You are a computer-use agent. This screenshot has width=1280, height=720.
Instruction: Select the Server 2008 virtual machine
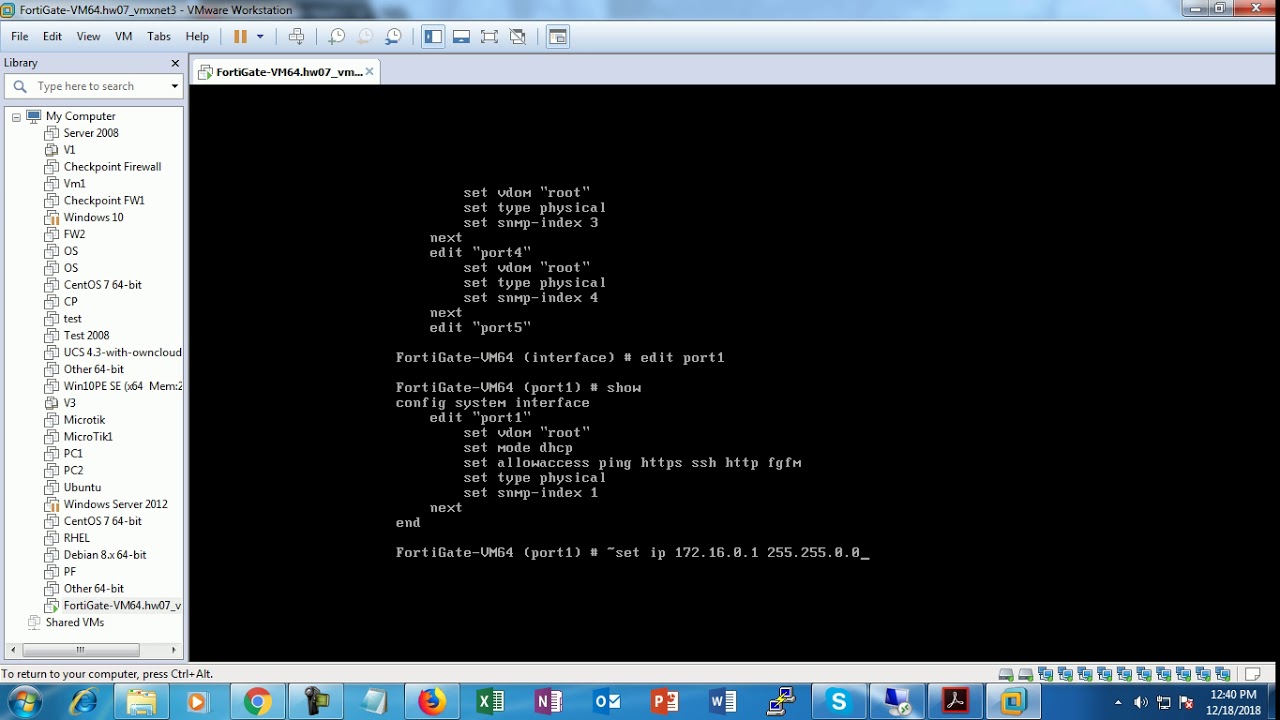[x=91, y=133]
